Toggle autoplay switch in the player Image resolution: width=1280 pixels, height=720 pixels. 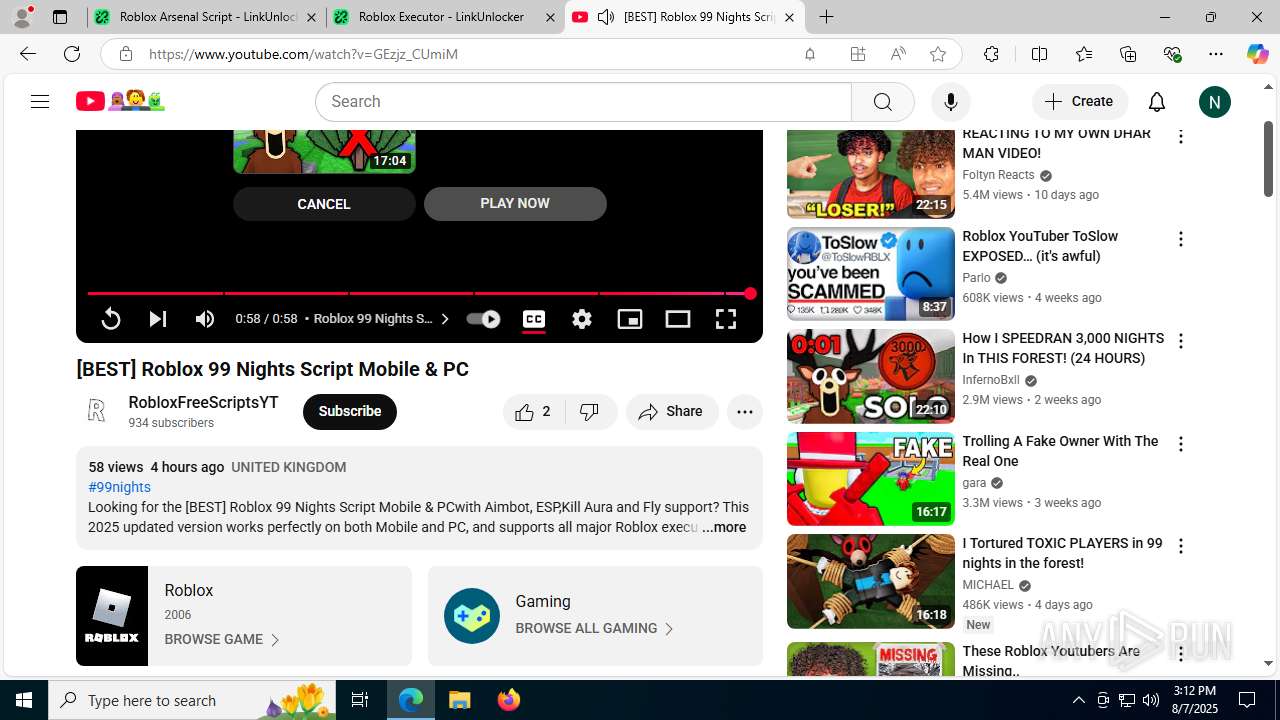(x=483, y=319)
